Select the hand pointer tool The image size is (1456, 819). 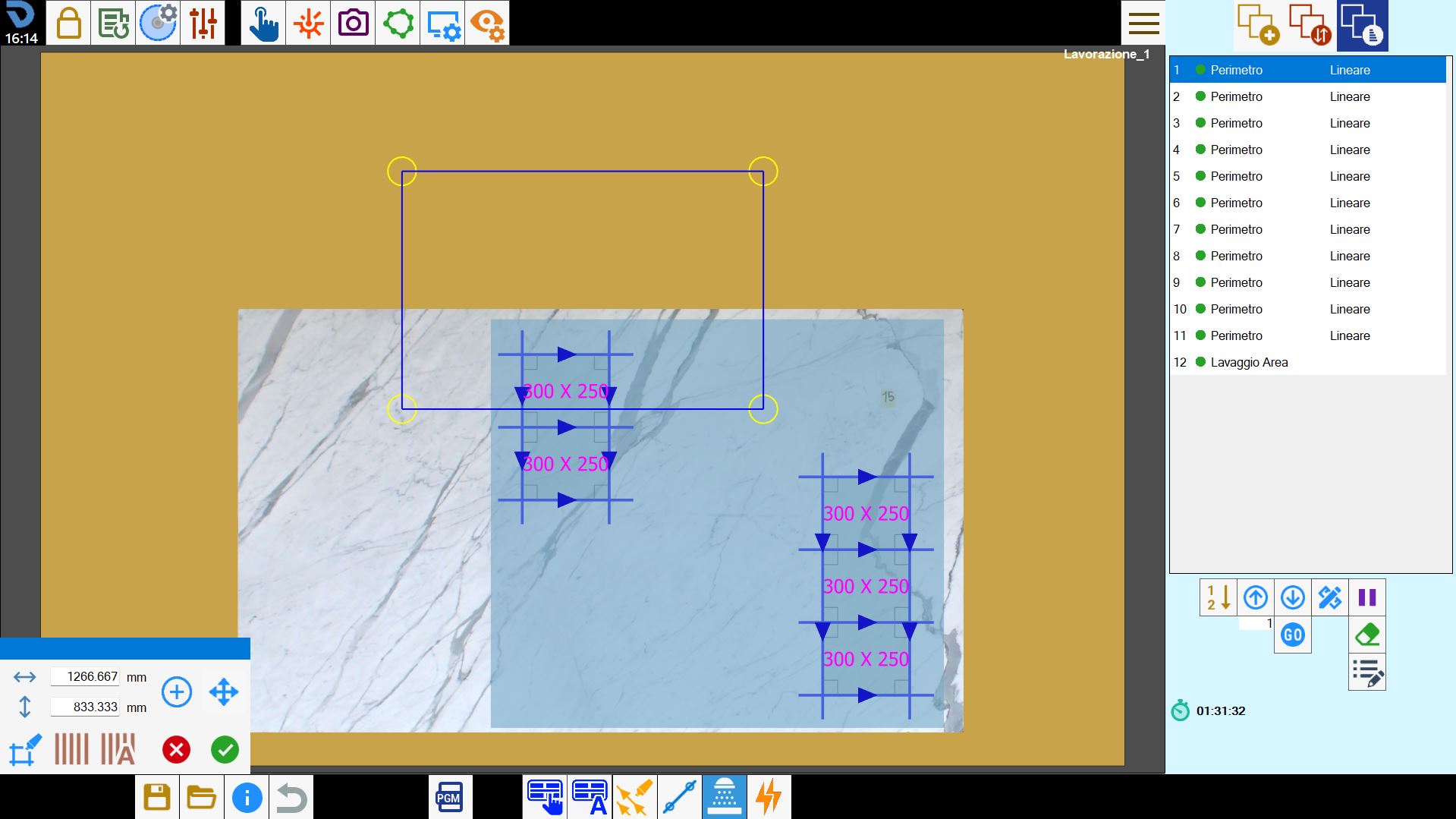pos(263,23)
